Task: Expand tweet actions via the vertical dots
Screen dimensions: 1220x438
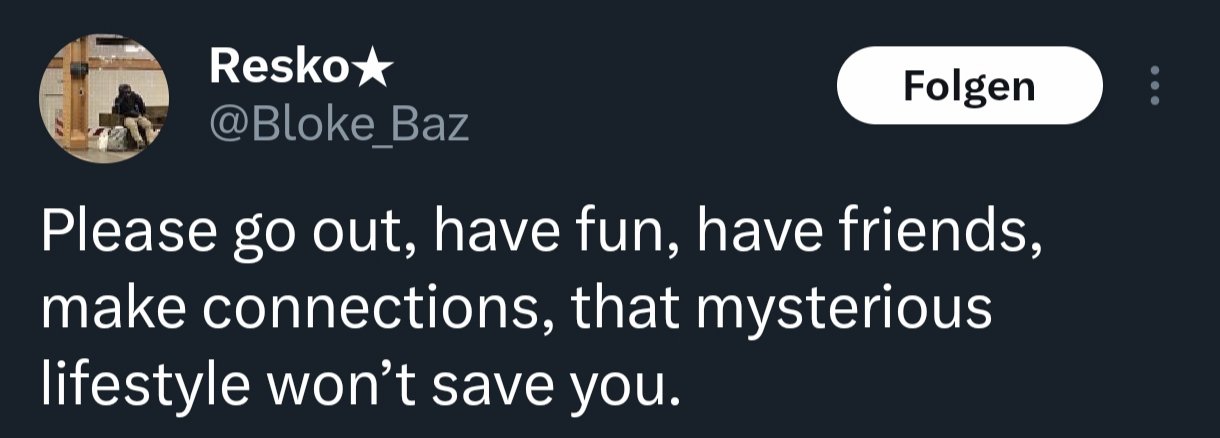Action: 1155,85
